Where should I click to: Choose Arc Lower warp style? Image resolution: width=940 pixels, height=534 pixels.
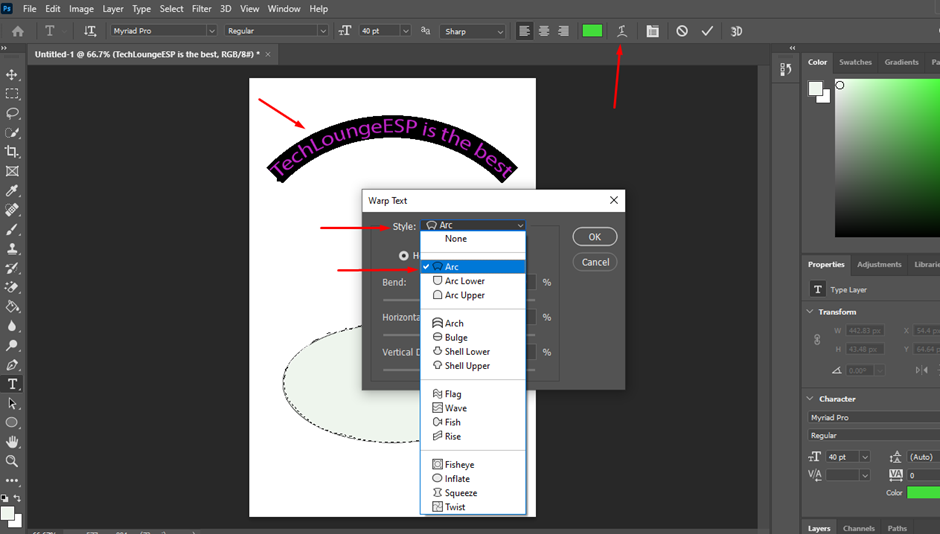473,280
